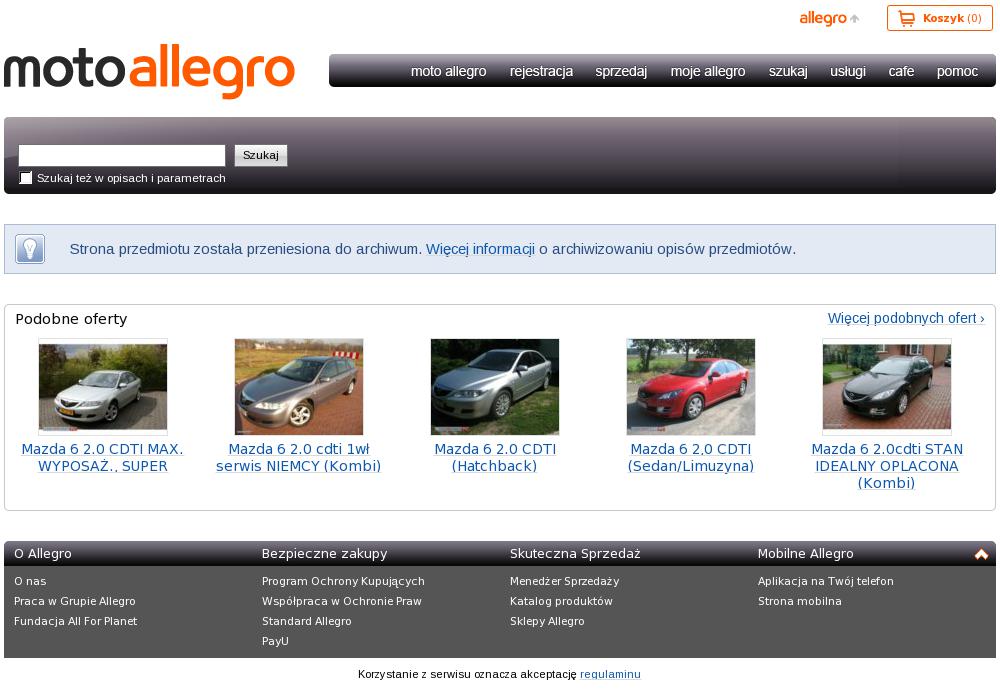Open the red Mazda 6 Sedan thumbnail
Image resolution: width=1000 pixels, height=694 pixels.
click(x=691, y=386)
